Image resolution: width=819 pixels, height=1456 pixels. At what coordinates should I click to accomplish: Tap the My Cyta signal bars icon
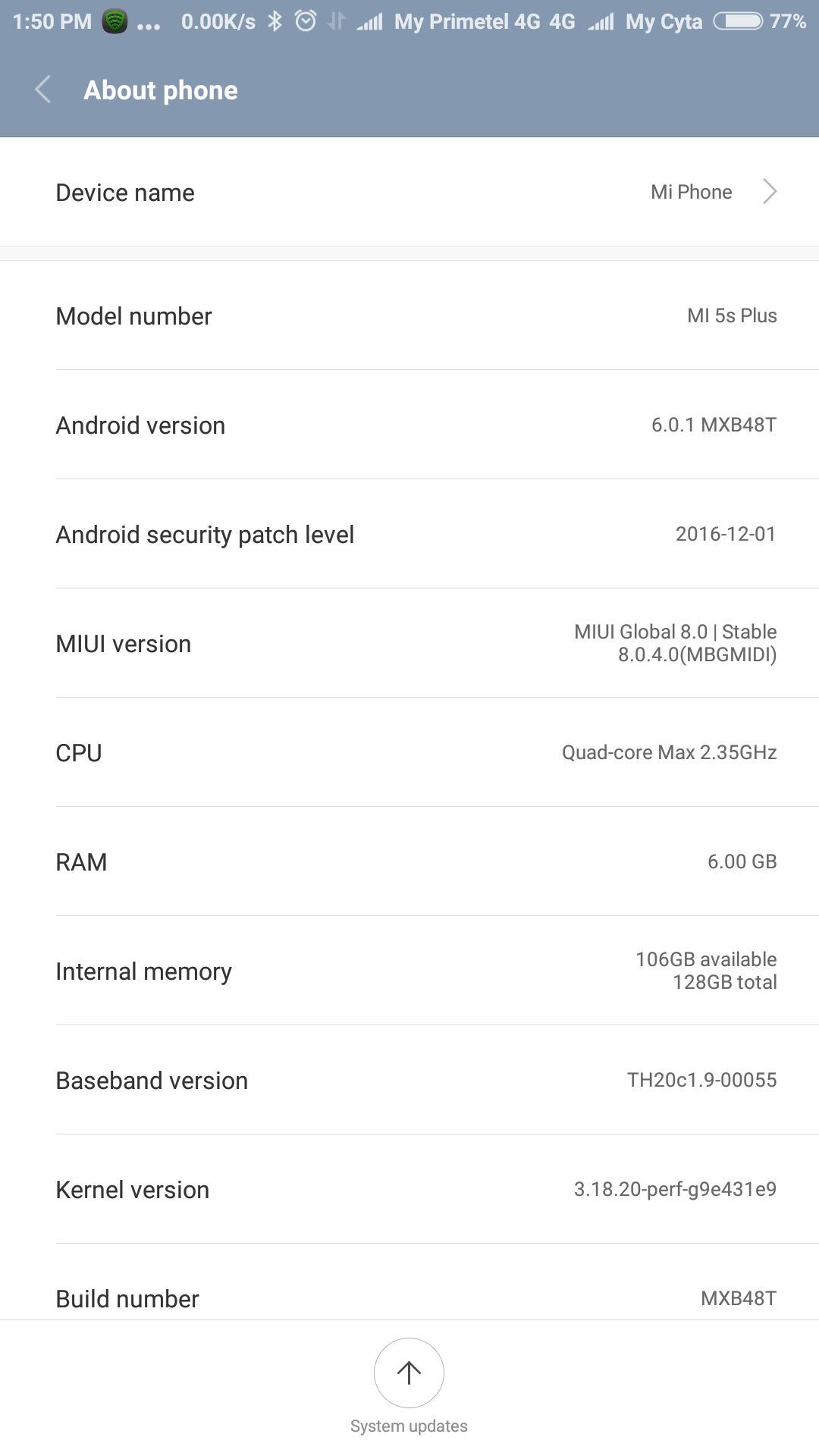tap(601, 22)
